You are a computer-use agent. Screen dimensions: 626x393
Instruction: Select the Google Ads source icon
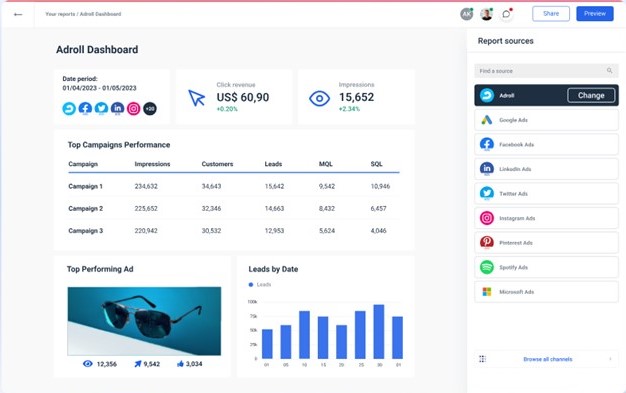487,120
